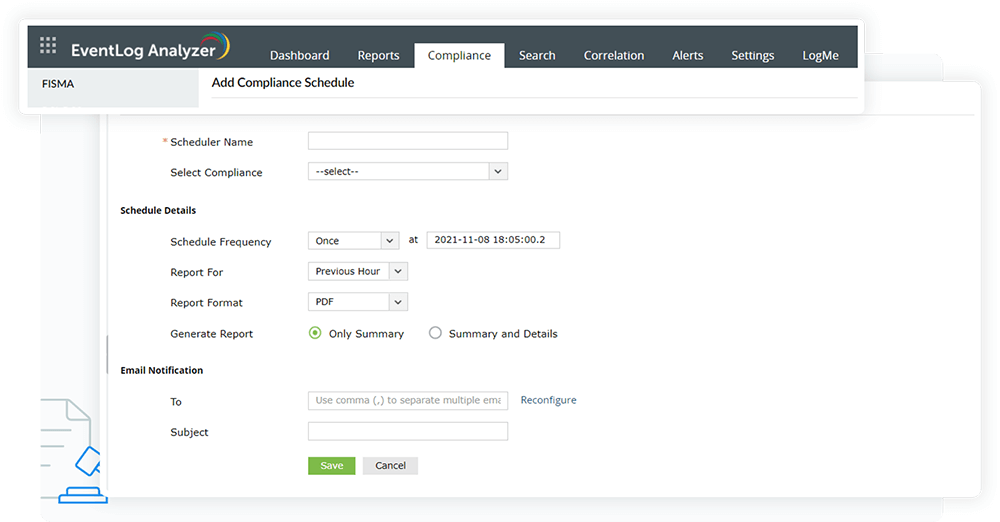Click the email Subject input field

408,432
